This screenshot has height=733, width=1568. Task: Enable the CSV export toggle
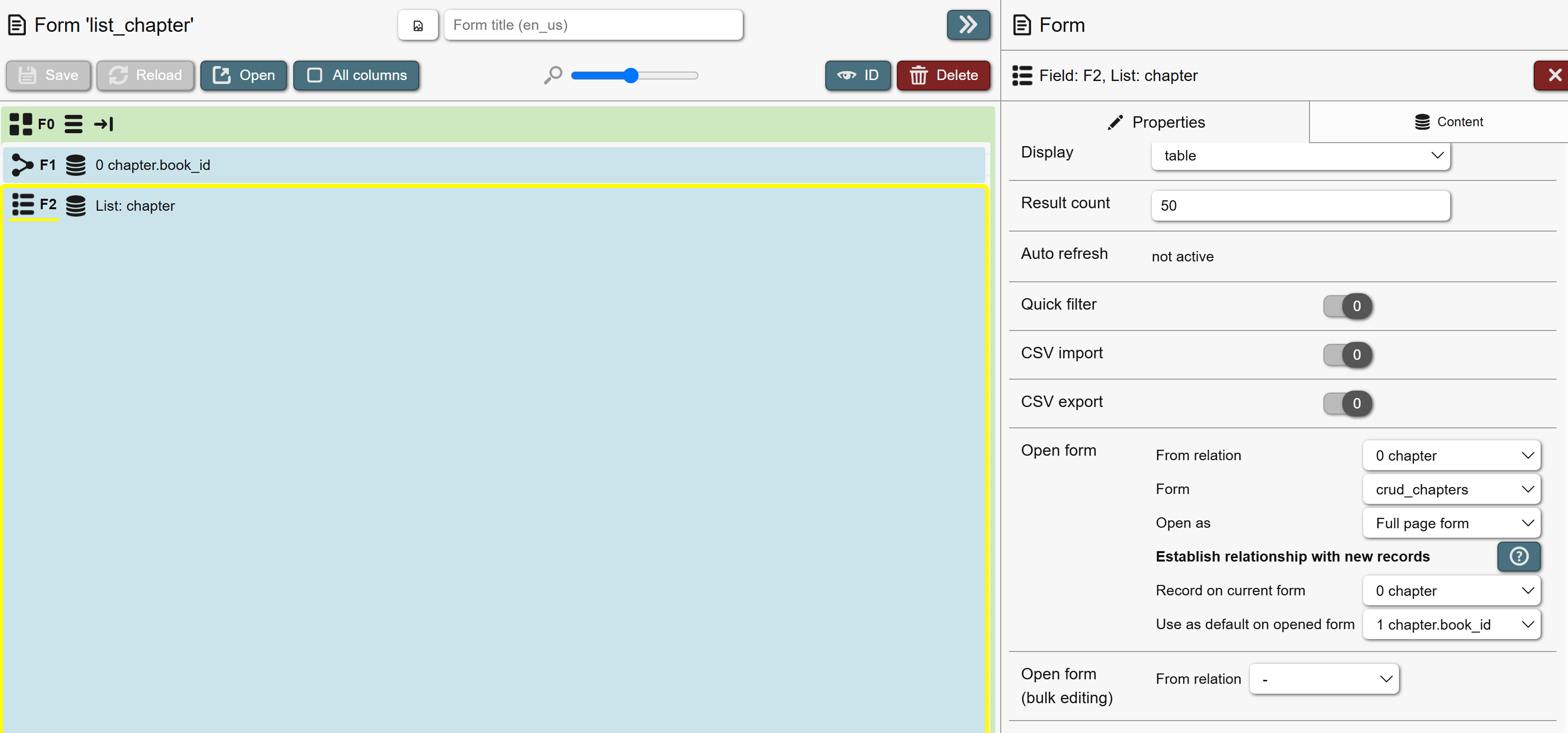click(x=1347, y=404)
